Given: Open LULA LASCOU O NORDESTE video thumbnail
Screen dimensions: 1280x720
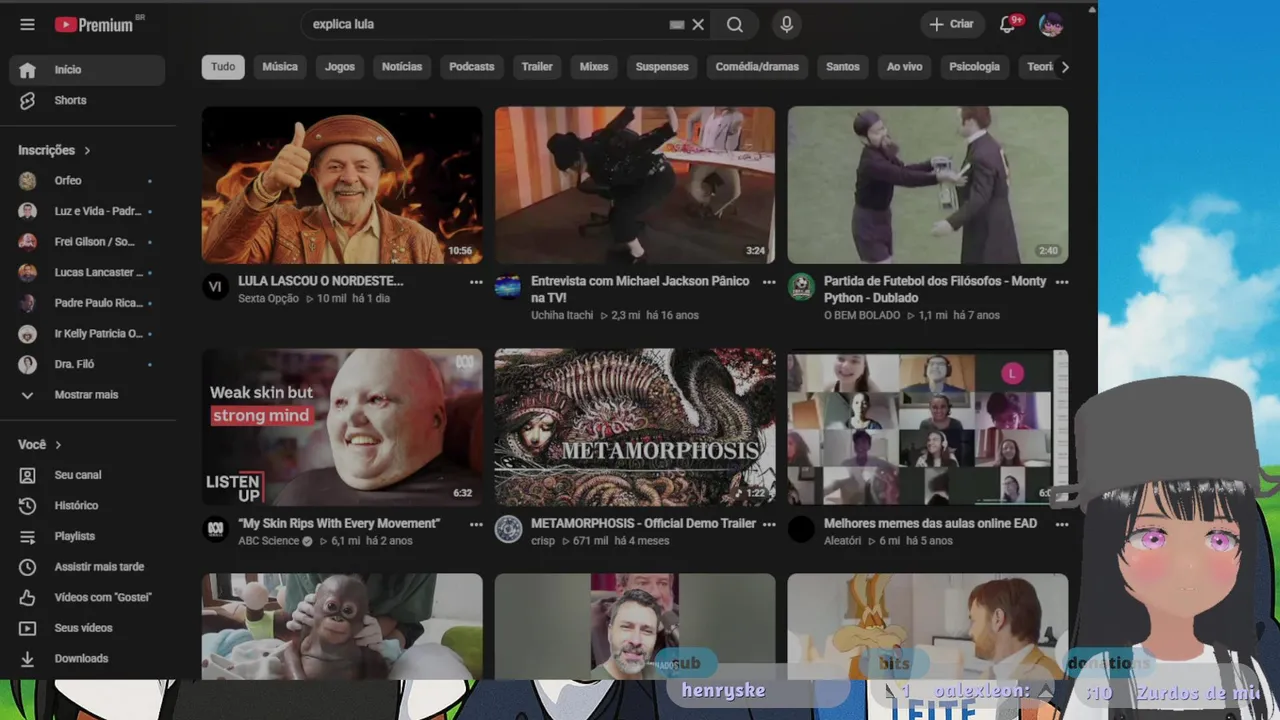Looking at the screenshot, I should click(342, 185).
